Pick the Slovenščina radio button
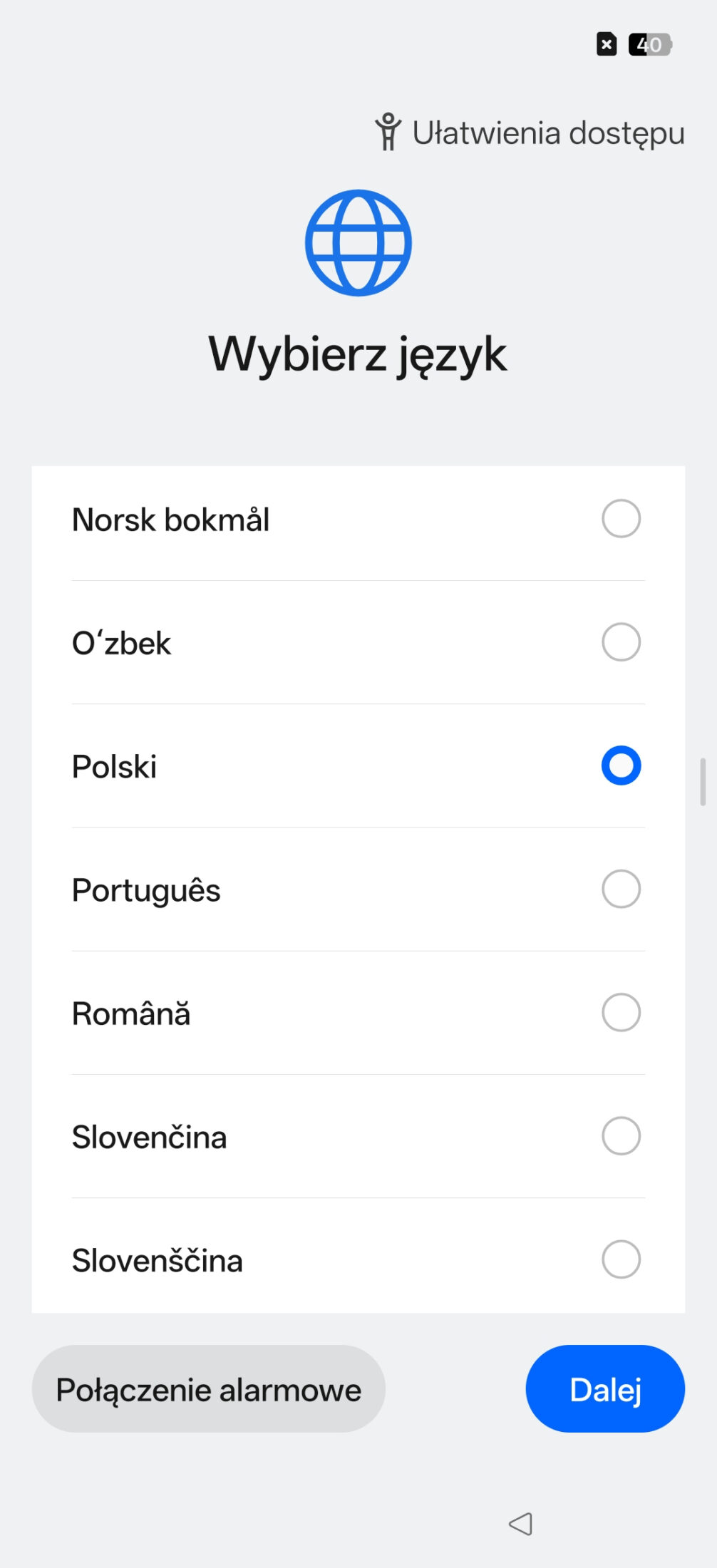This screenshot has width=717, height=1568. click(x=621, y=1259)
